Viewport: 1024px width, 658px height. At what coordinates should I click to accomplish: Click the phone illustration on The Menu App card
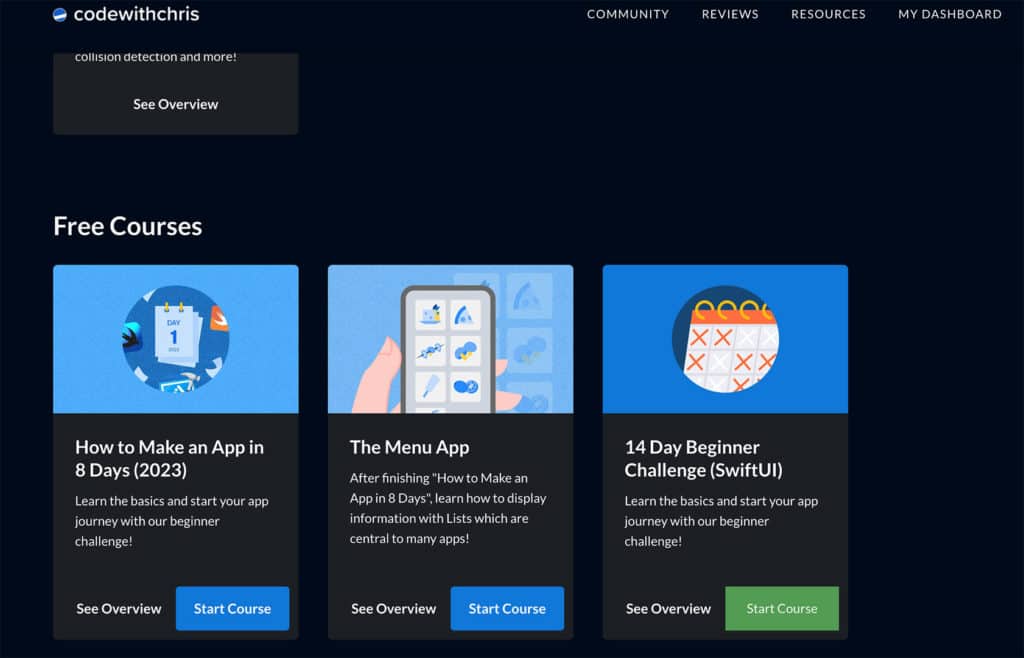(450, 338)
